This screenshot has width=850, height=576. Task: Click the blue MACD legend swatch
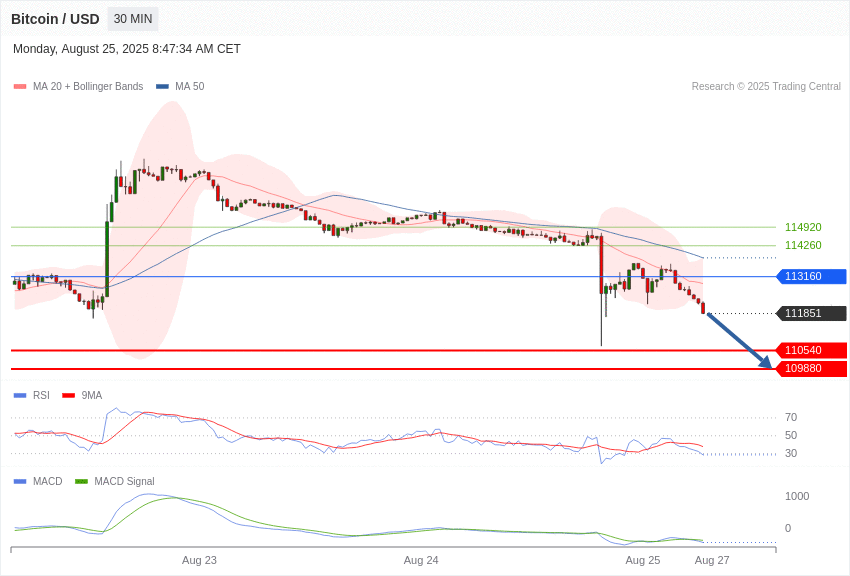[20, 481]
